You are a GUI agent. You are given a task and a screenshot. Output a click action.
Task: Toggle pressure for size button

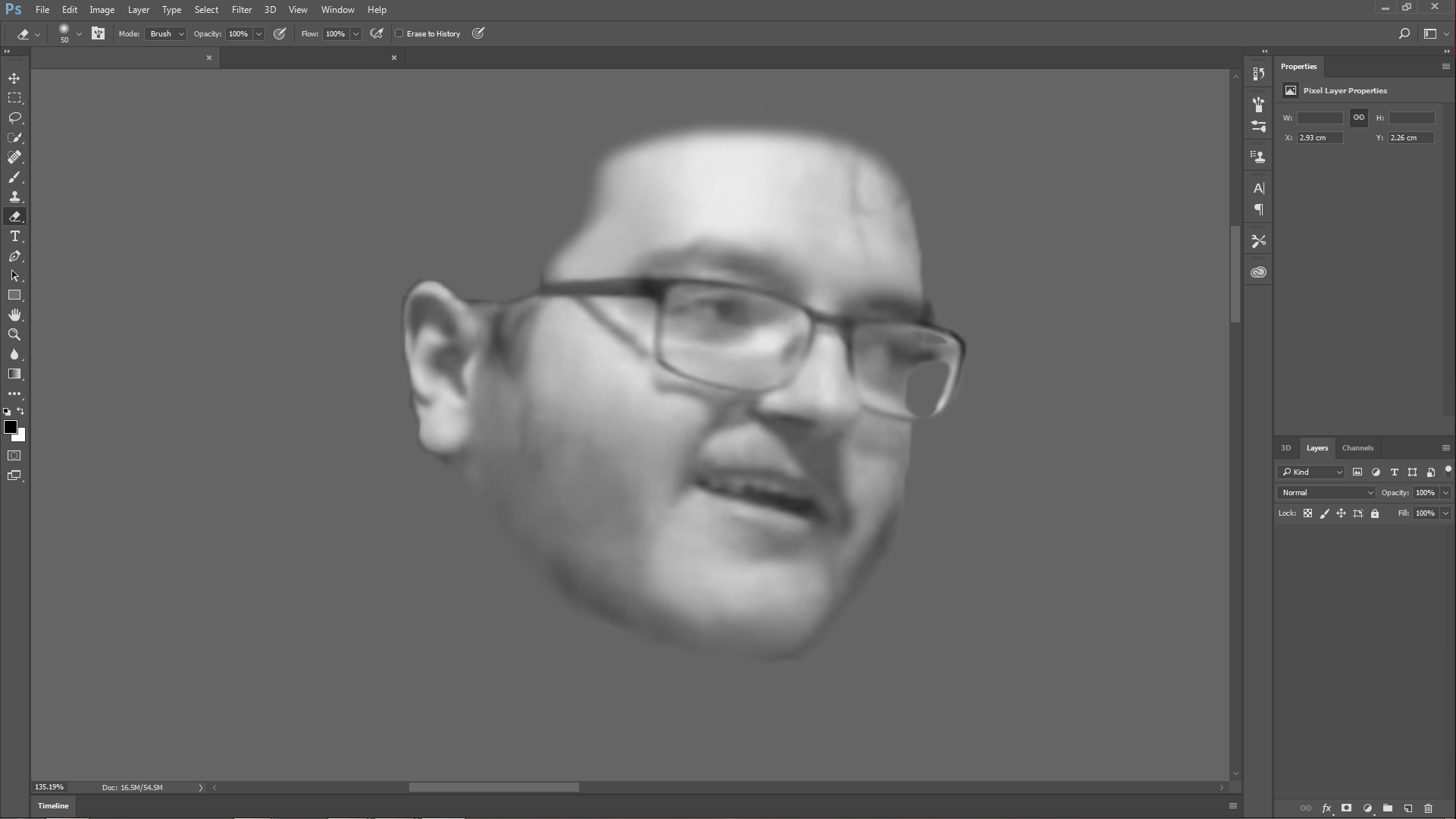478,33
